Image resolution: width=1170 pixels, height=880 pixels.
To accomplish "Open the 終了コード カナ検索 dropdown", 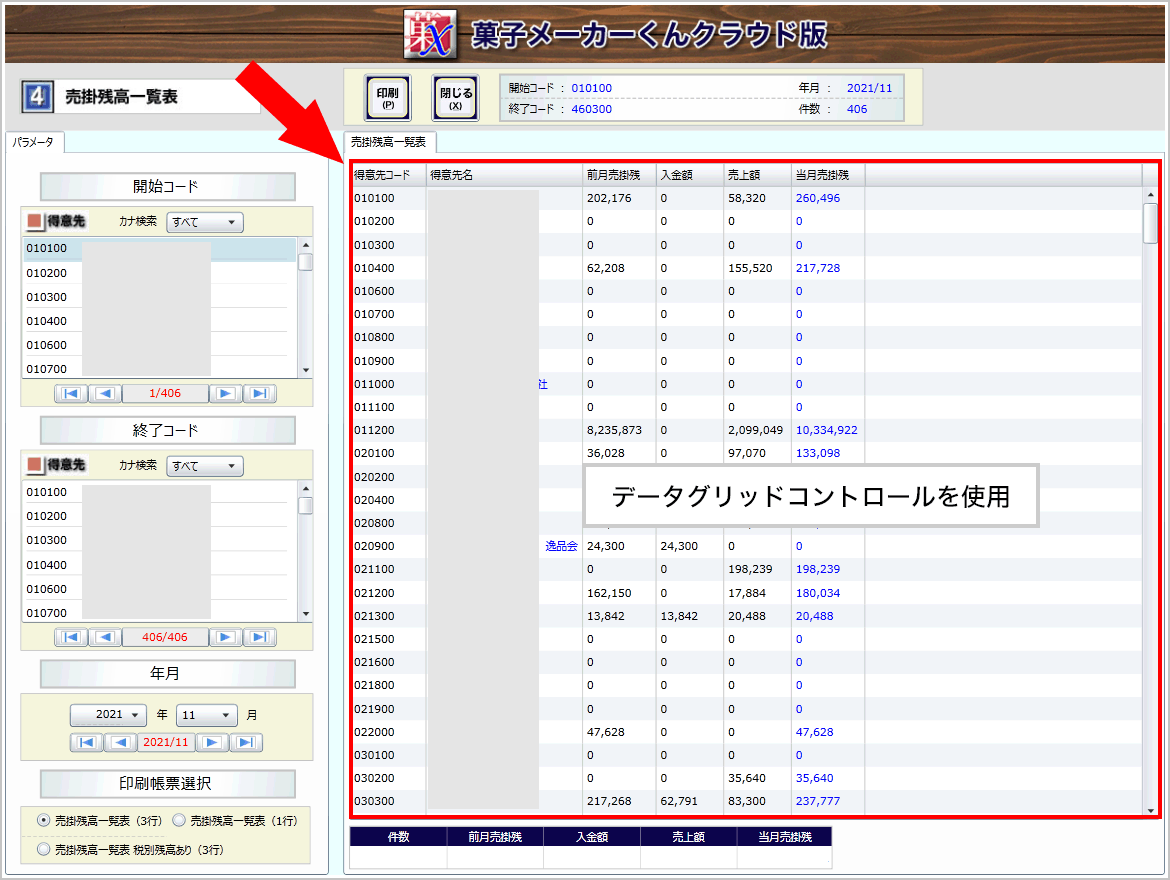I will pyautogui.click(x=204, y=466).
